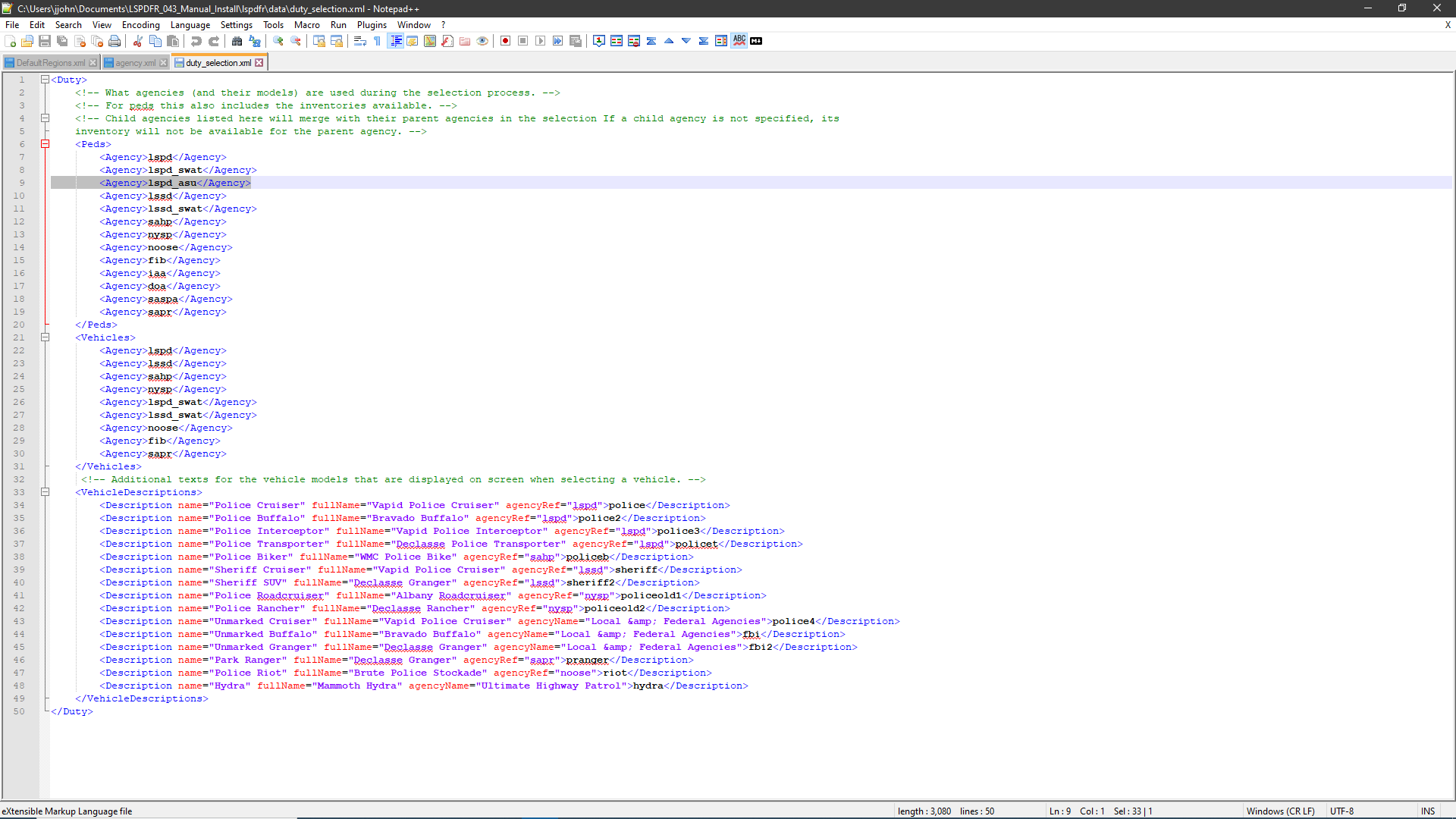Open the Document Map panel icon
This screenshot has height=819, width=1456.
coord(430,41)
